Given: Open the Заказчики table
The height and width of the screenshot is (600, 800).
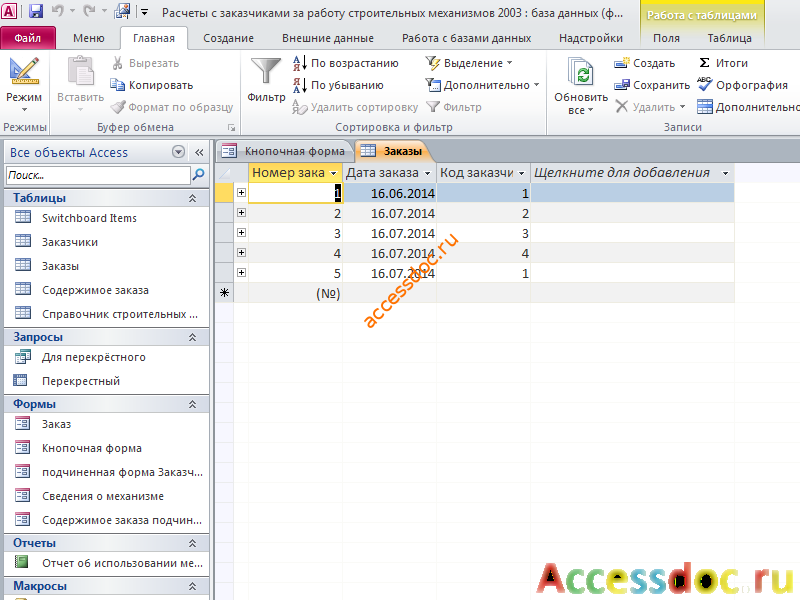Looking at the screenshot, I should [x=70, y=242].
